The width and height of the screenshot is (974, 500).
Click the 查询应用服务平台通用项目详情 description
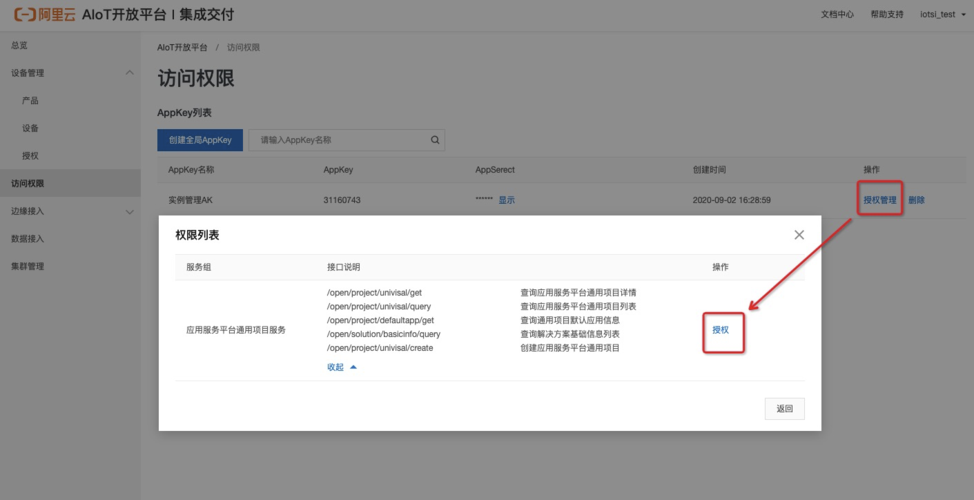click(x=578, y=293)
